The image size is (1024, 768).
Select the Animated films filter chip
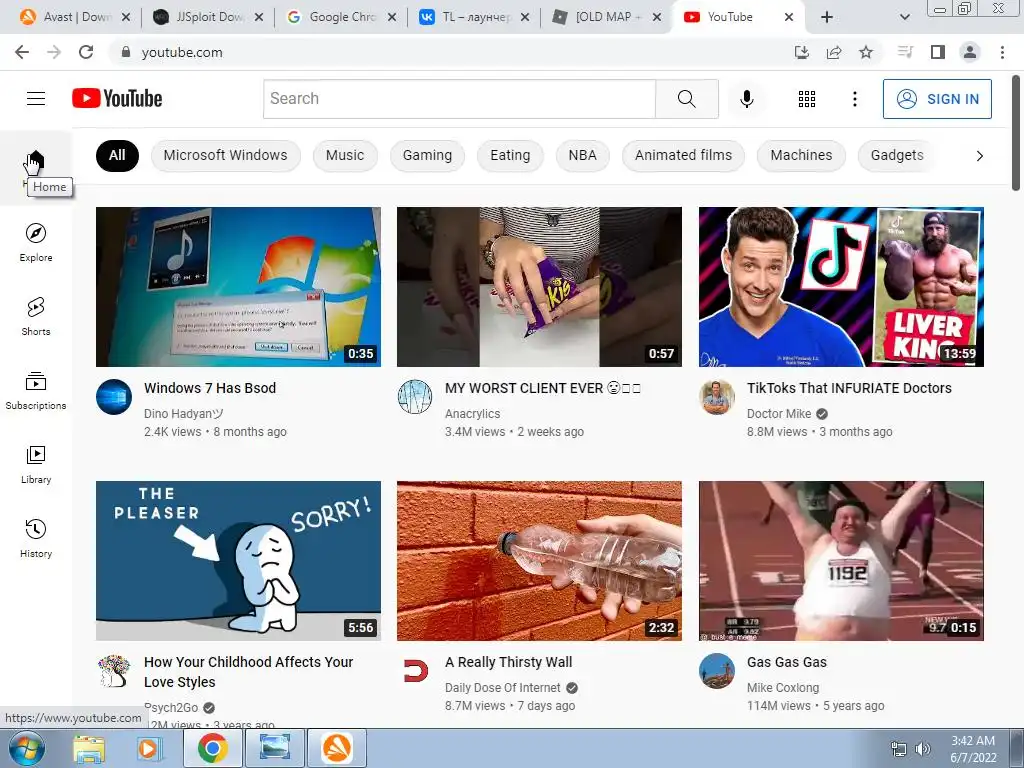683,155
